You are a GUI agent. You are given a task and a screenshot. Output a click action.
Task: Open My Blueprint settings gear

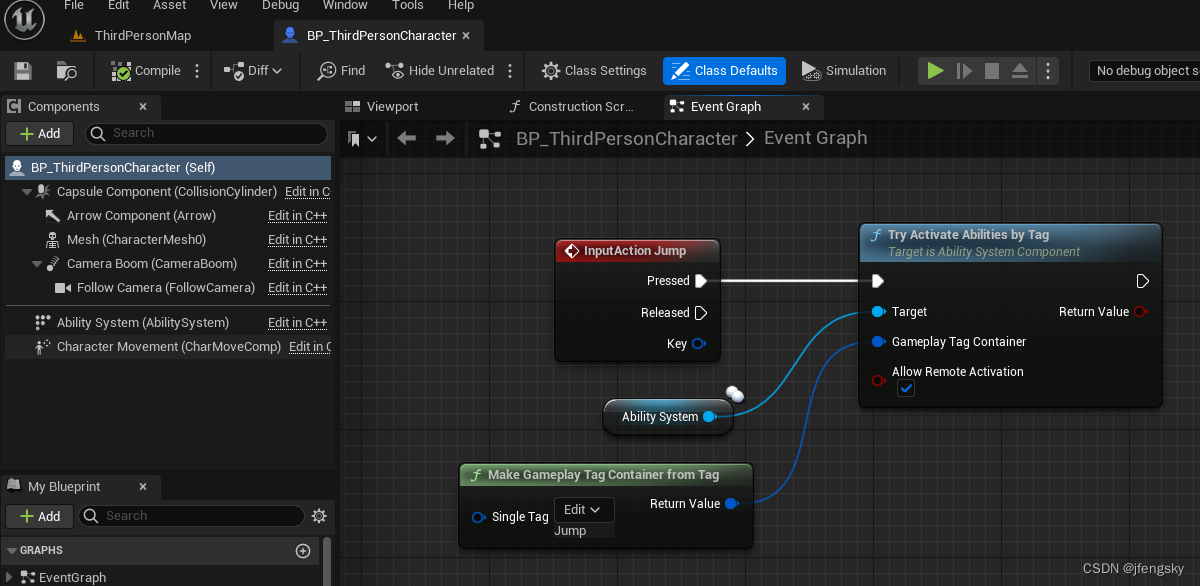point(319,516)
